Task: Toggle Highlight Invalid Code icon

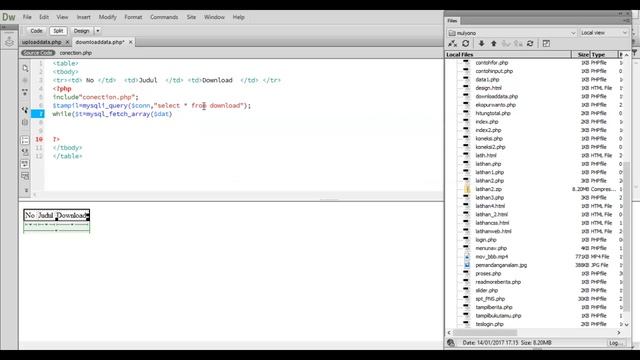Action: pos(25,152)
